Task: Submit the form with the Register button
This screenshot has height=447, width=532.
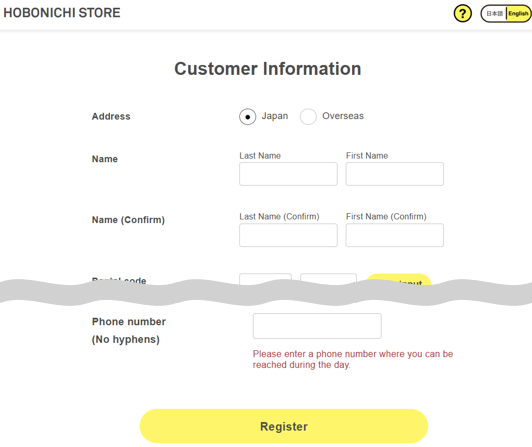Action: click(284, 426)
